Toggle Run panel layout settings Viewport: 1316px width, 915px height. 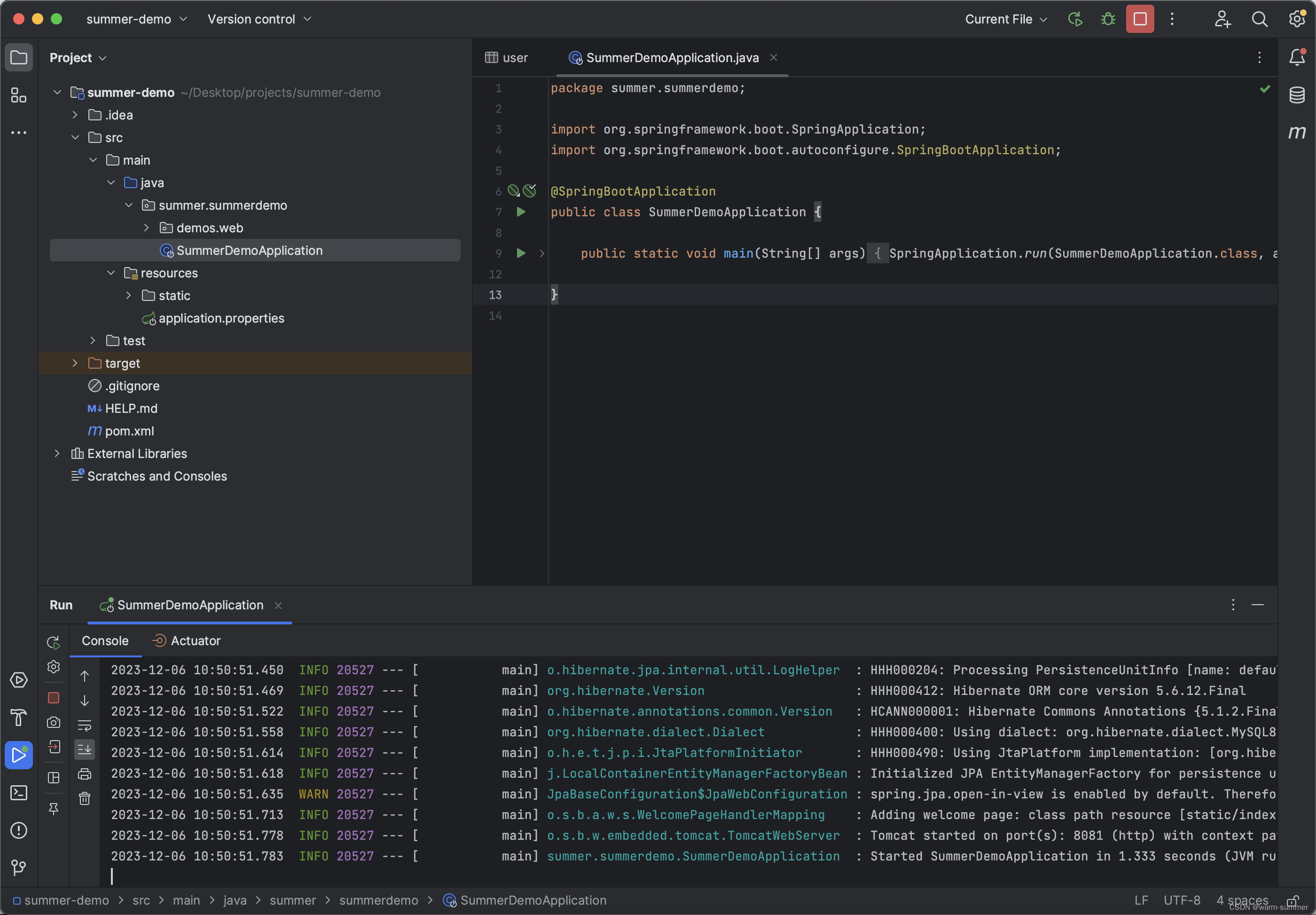click(x=53, y=777)
